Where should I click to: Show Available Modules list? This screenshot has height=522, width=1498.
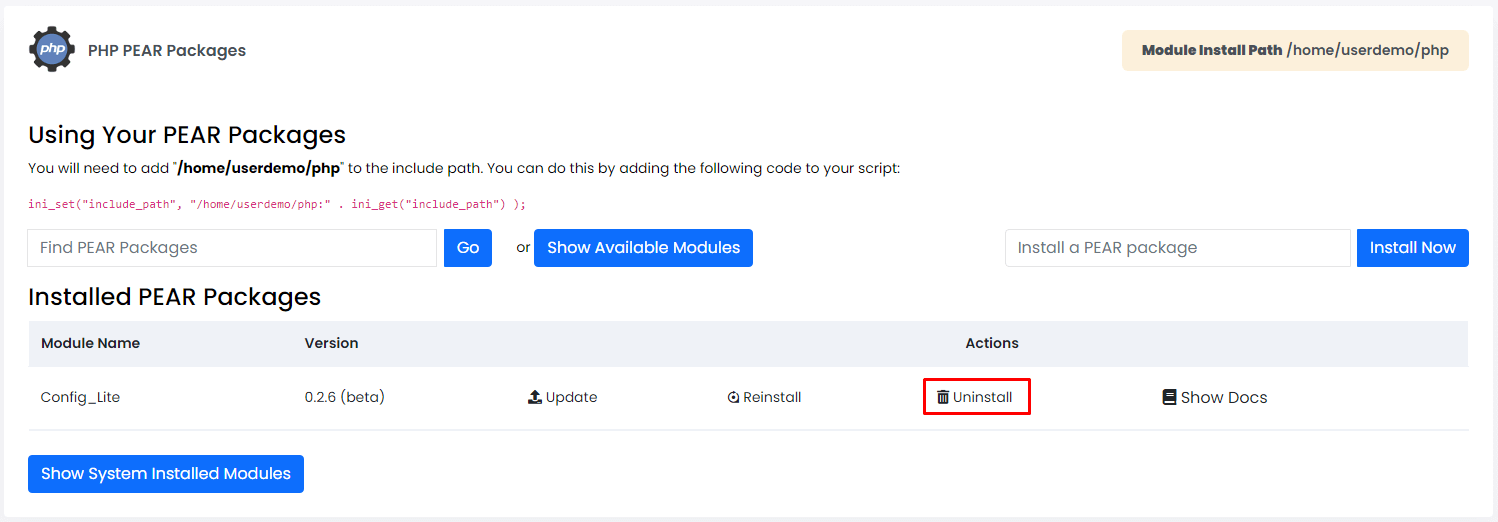(x=643, y=248)
